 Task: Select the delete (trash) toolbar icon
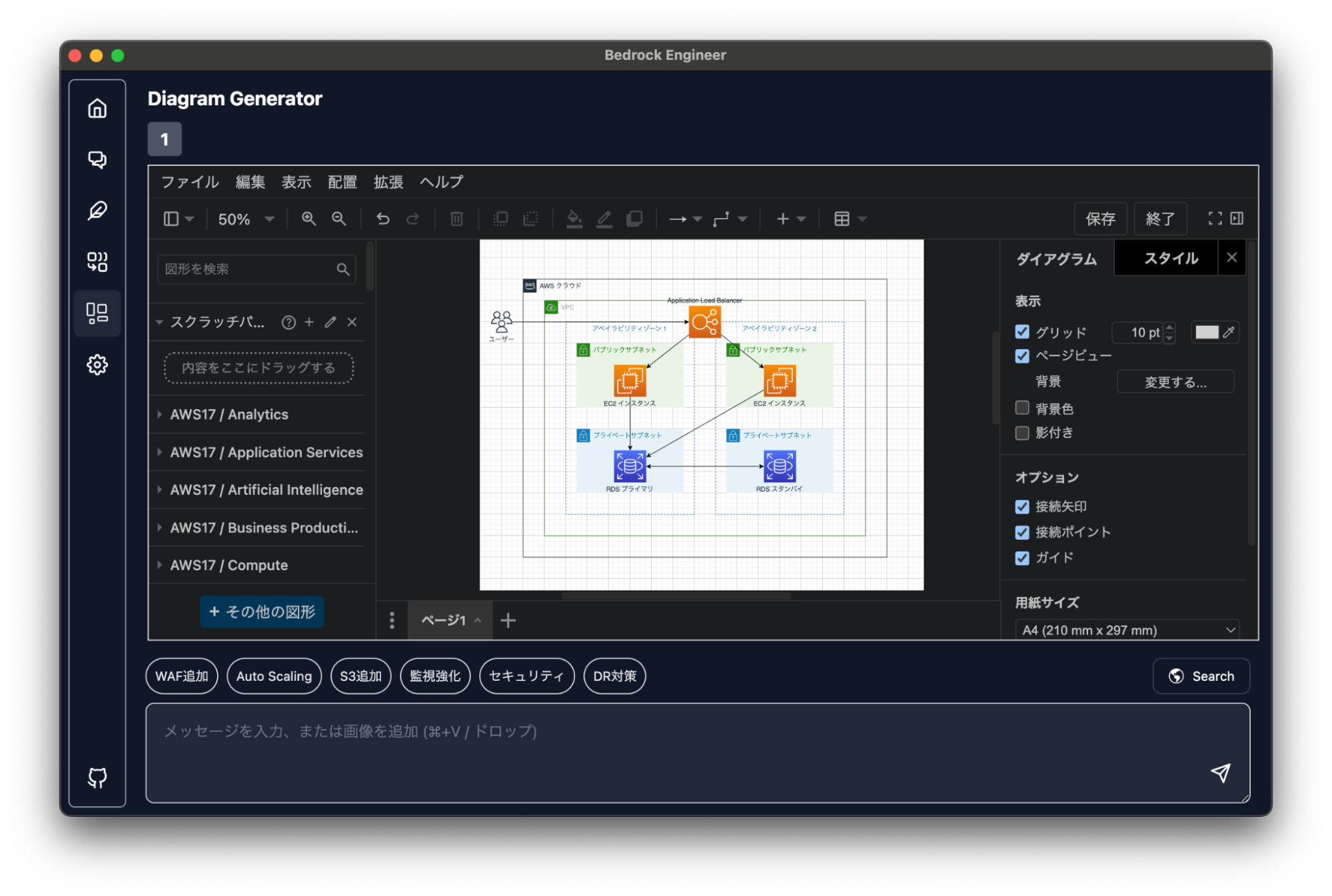[x=456, y=219]
